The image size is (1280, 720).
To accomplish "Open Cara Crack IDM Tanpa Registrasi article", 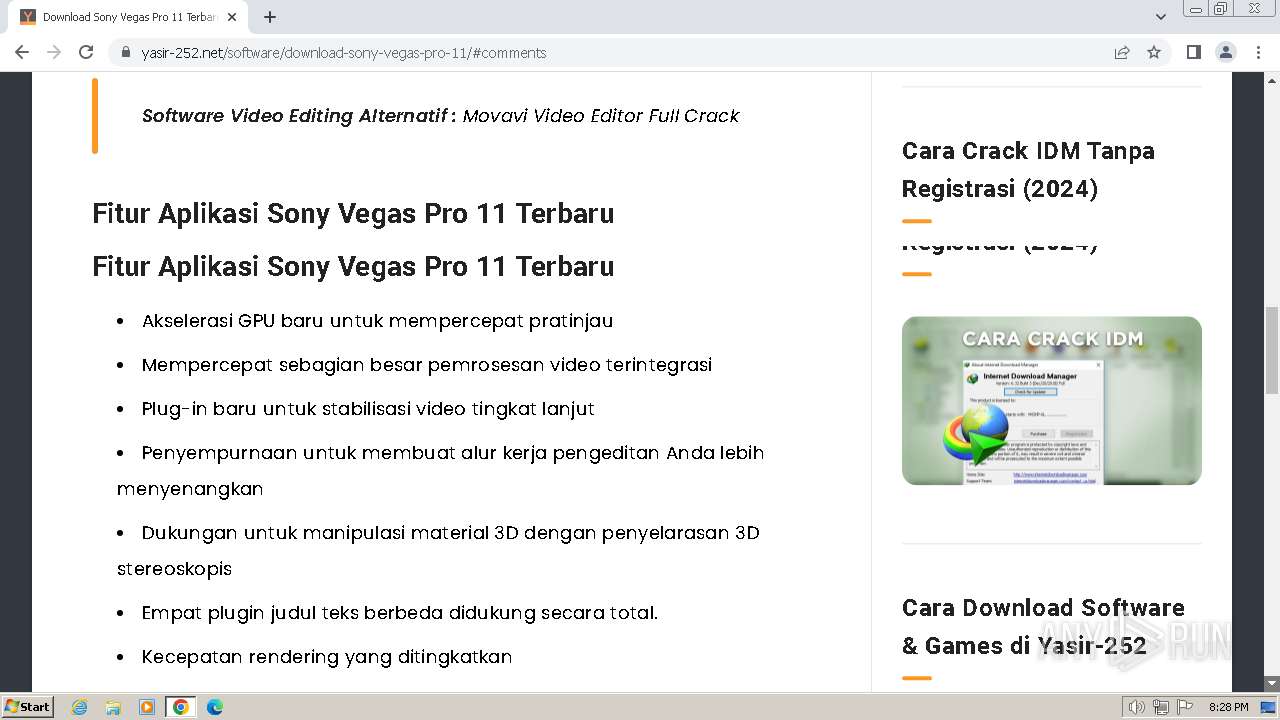I will click(x=1028, y=170).
